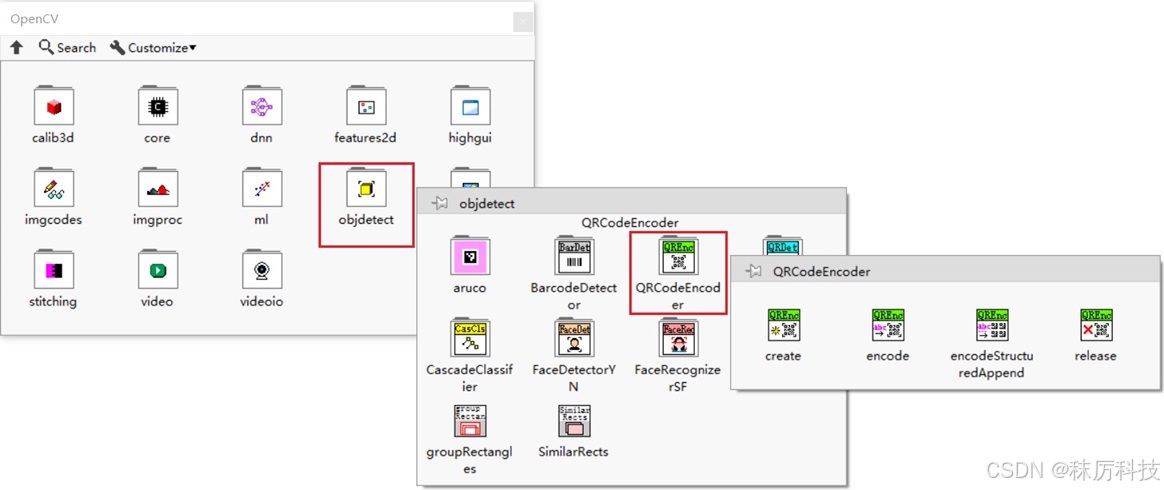1164x490 pixels.
Task: Pin the QRCodeEncoder palette open
Action: coord(754,272)
